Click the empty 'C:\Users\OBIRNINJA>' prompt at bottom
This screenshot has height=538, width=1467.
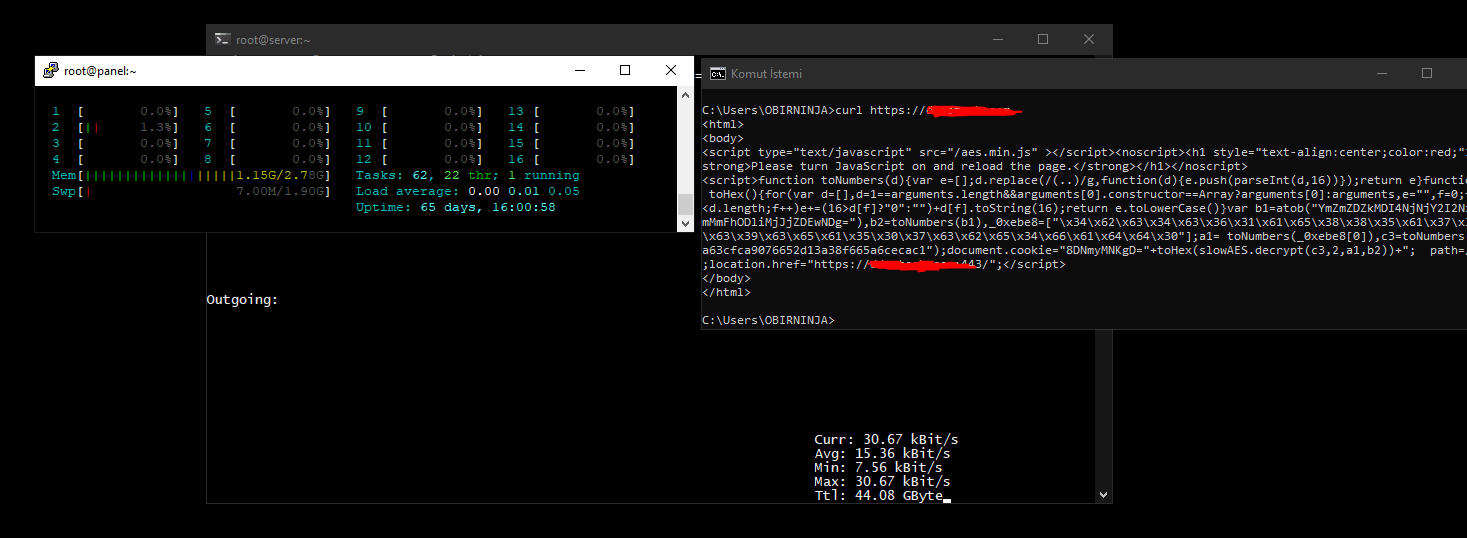click(768, 320)
